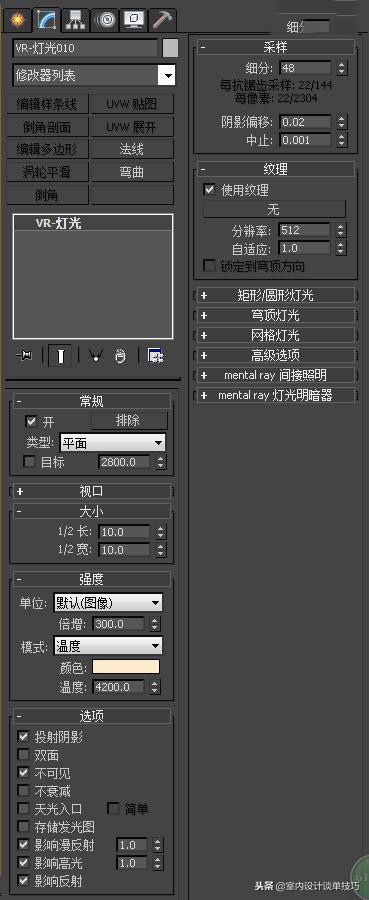Click the 颜色 light color swatch
The height and width of the screenshot is (900, 369).
coord(126,667)
